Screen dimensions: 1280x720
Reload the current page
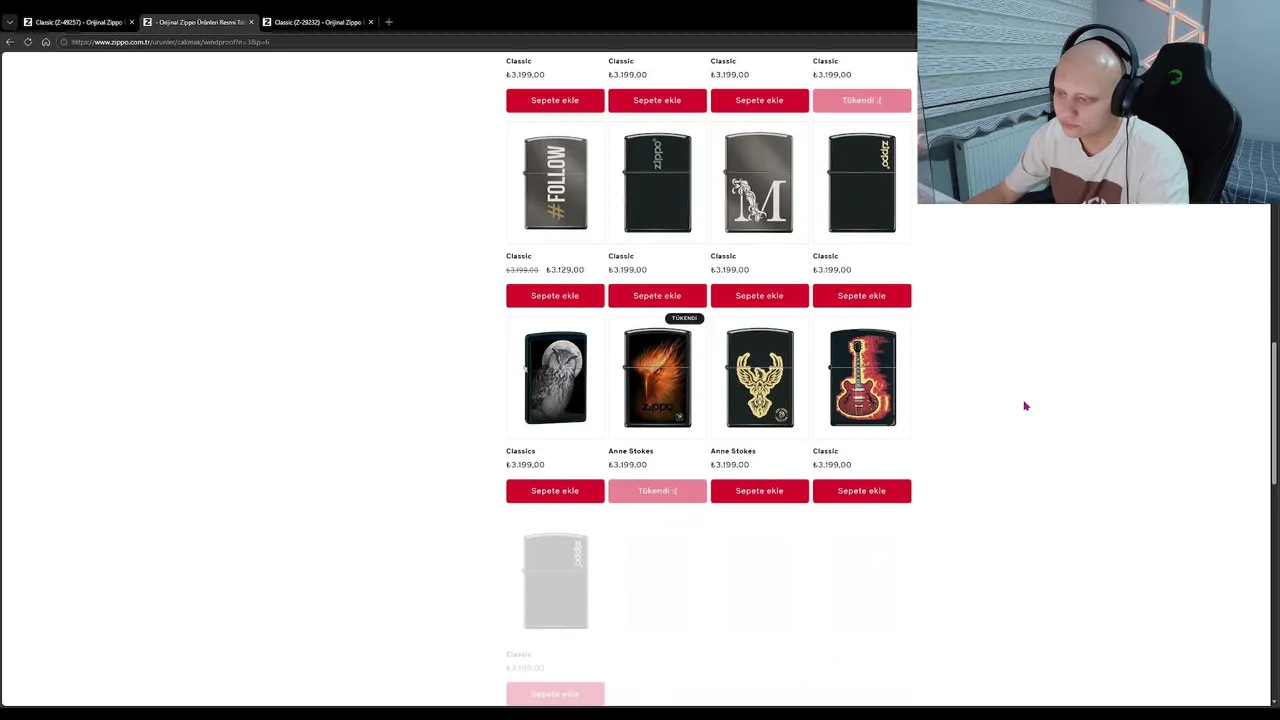pyautogui.click(x=28, y=42)
